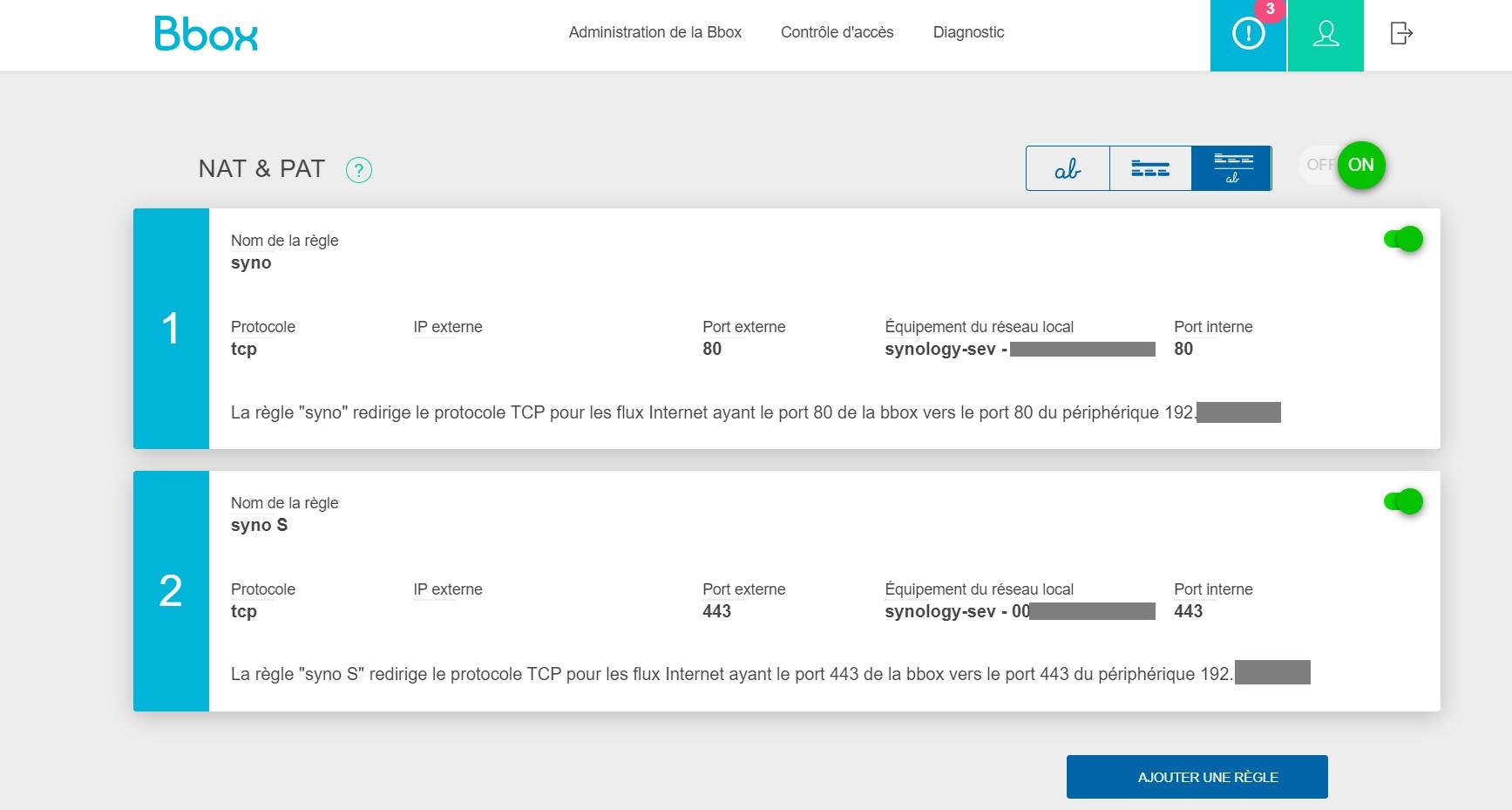The height and width of the screenshot is (810, 1512).
Task: Click the "syno" rule description sentence
Action: point(756,412)
